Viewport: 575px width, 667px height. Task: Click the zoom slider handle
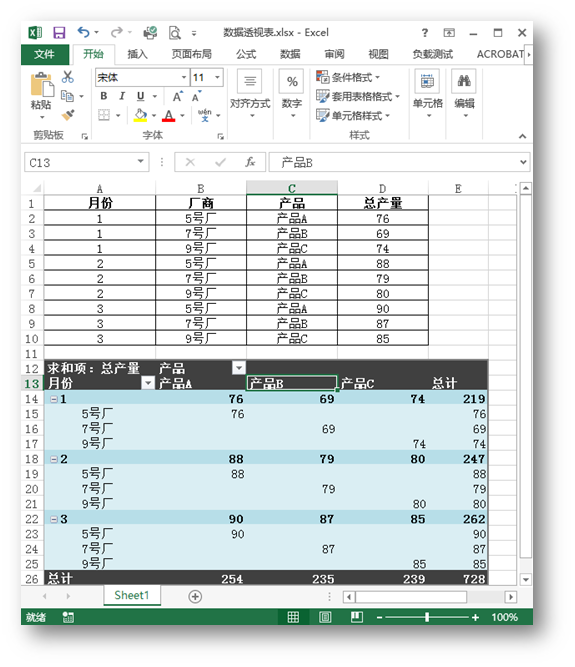click(427, 617)
